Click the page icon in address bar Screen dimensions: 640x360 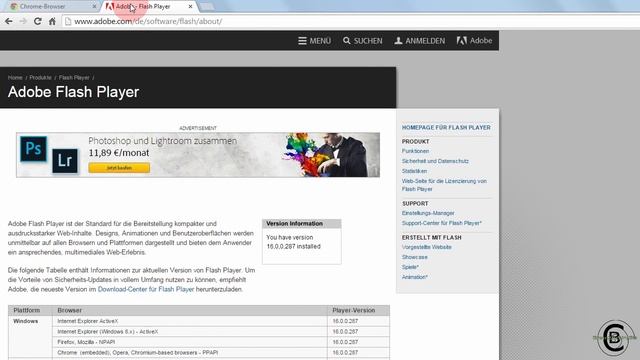(68, 21)
